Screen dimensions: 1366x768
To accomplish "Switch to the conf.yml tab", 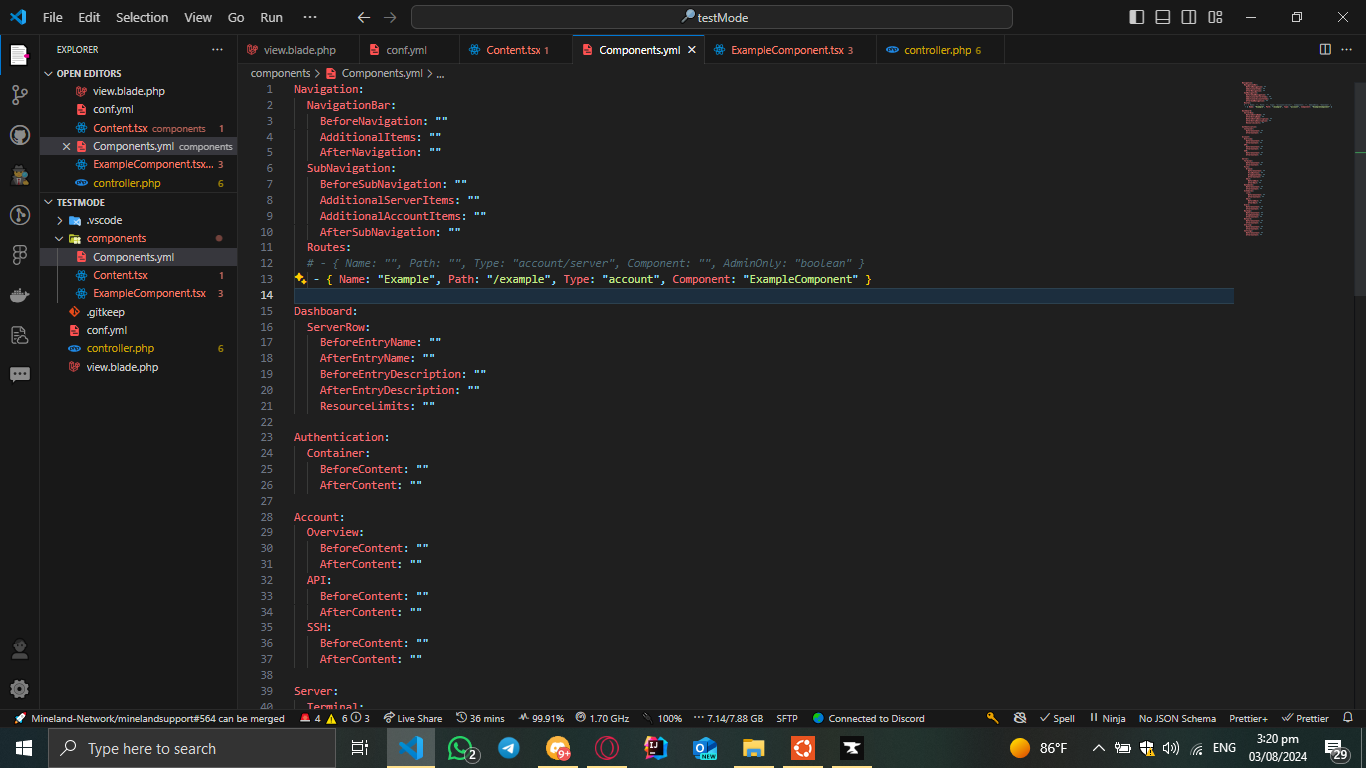I will click(x=407, y=49).
